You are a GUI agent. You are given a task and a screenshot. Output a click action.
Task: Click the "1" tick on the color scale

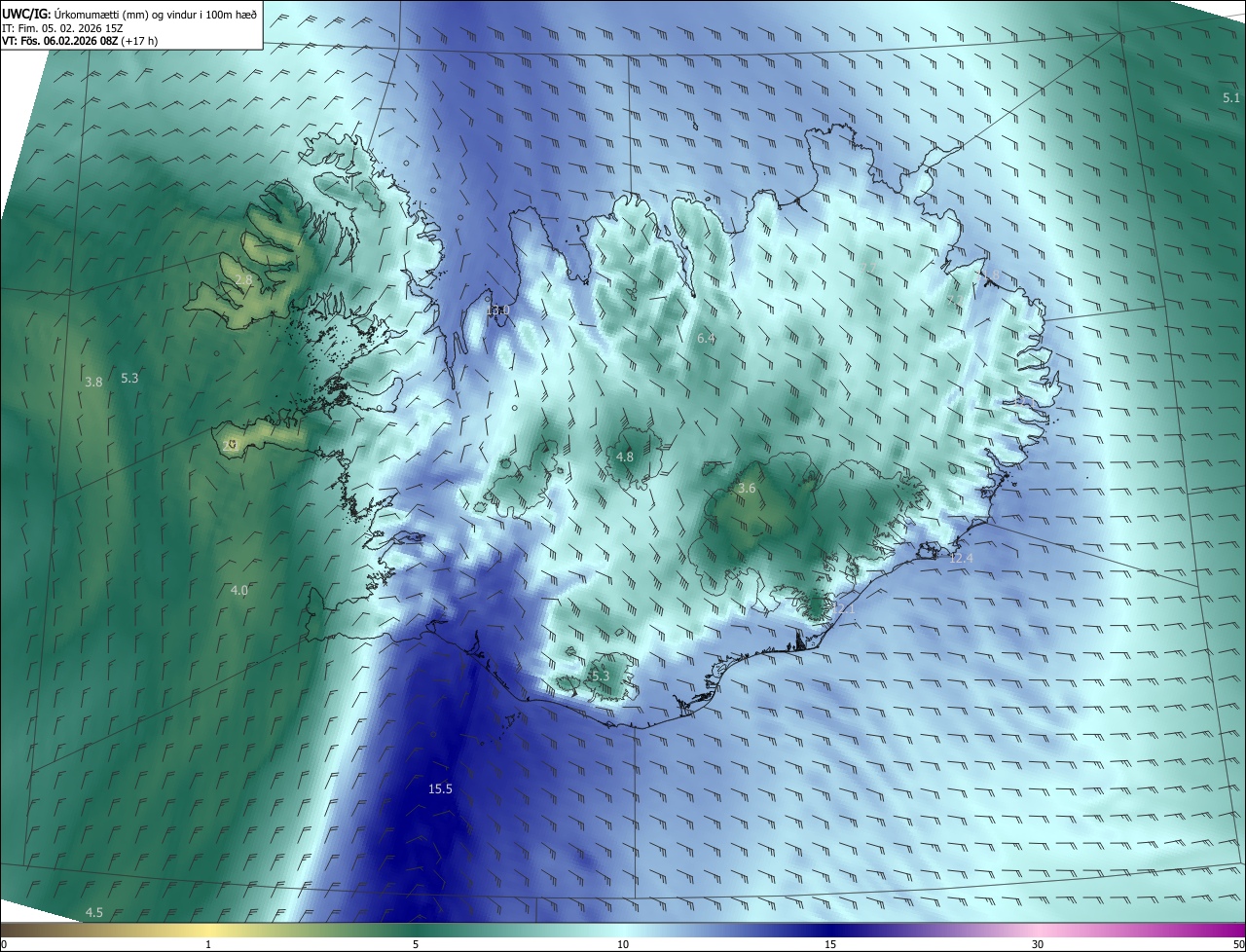coord(208,945)
